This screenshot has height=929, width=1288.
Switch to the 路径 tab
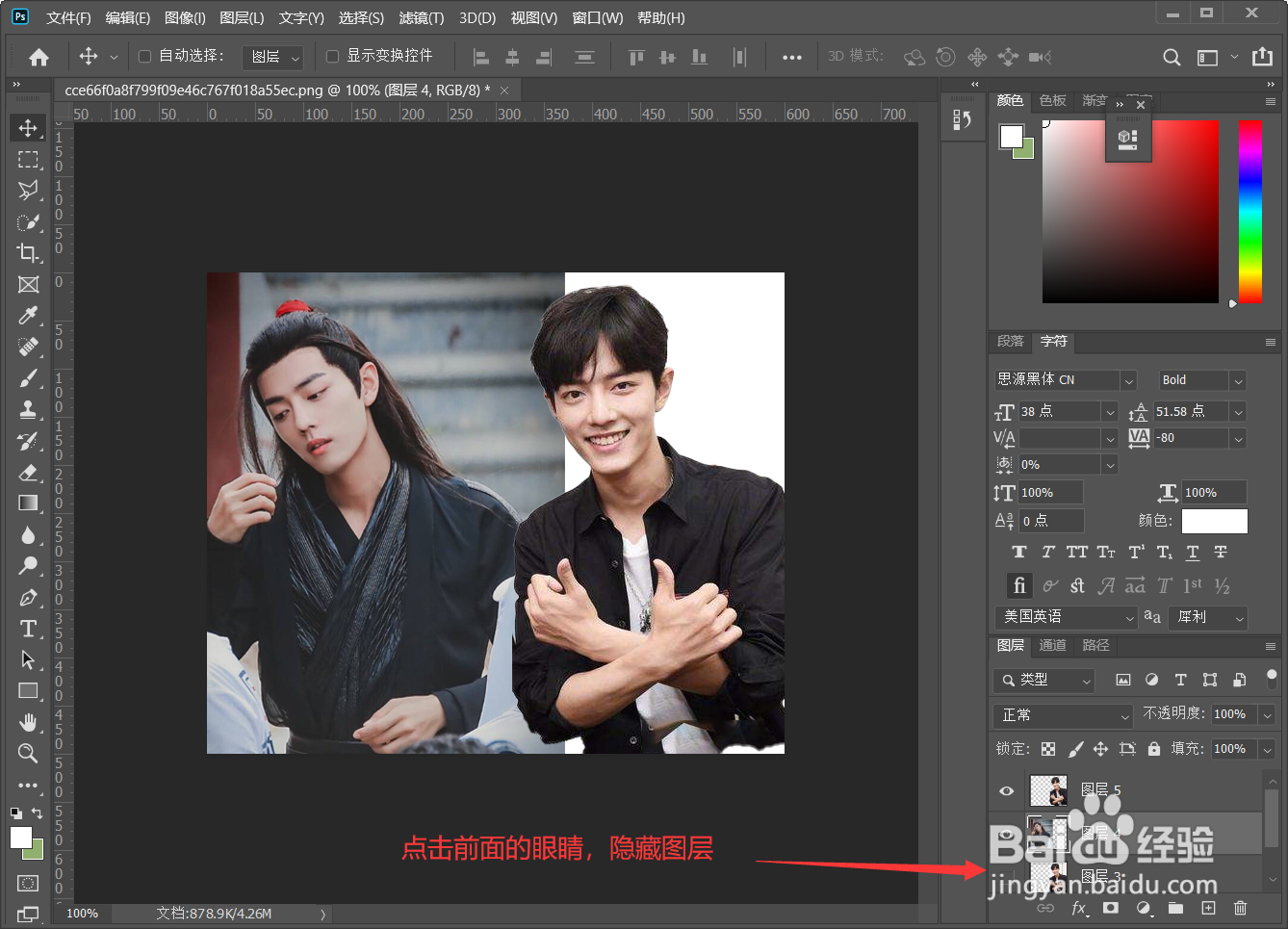(1095, 645)
